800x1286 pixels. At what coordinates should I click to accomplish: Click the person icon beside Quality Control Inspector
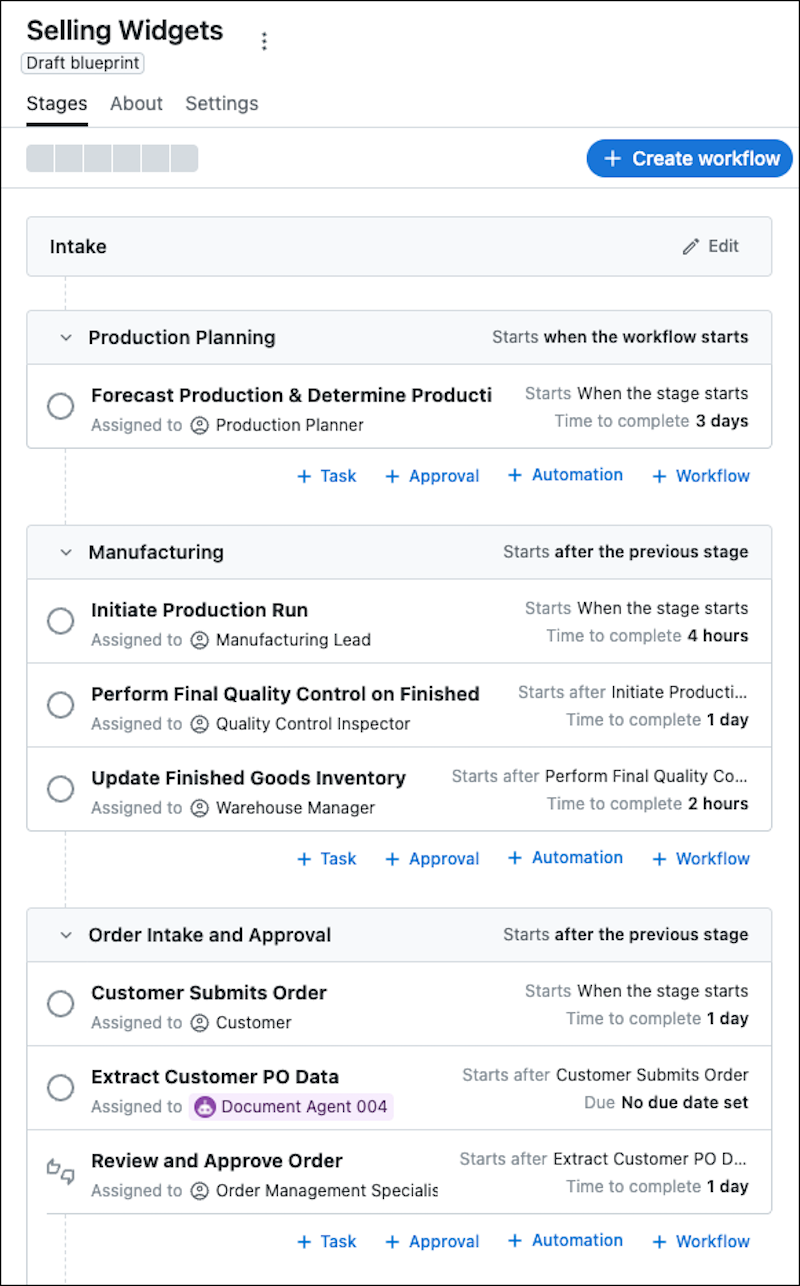[200, 724]
